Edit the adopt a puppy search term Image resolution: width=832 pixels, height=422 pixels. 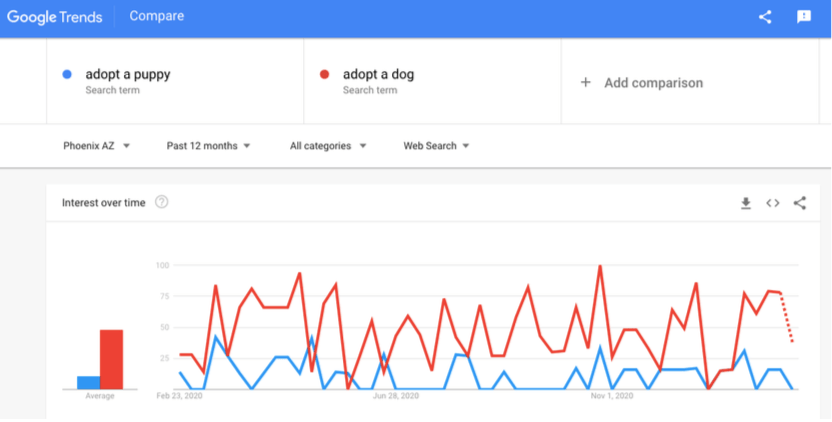(x=127, y=75)
